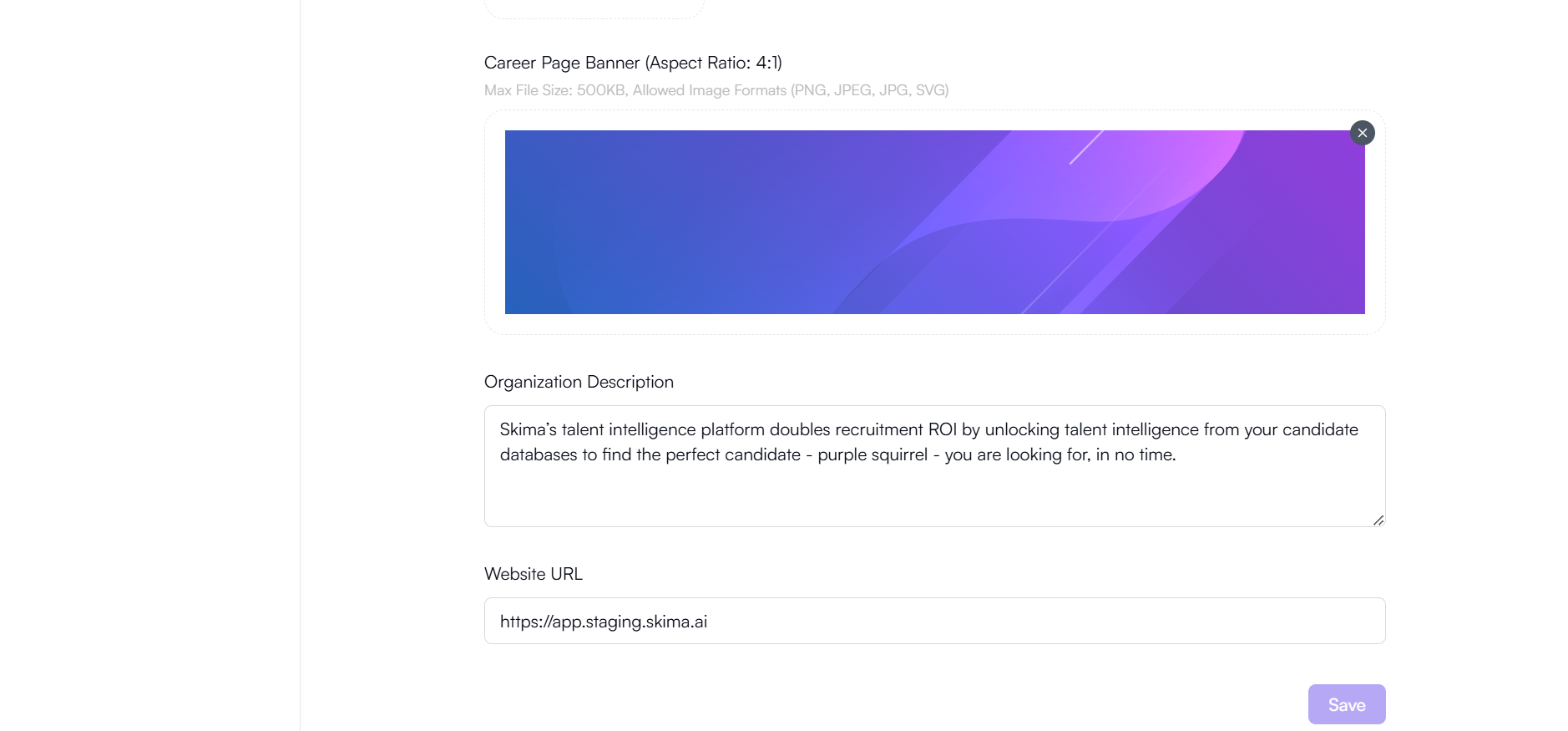This screenshot has width=1568, height=731.
Task: Remove the career page banner image
Action: tap(1362, 133)
